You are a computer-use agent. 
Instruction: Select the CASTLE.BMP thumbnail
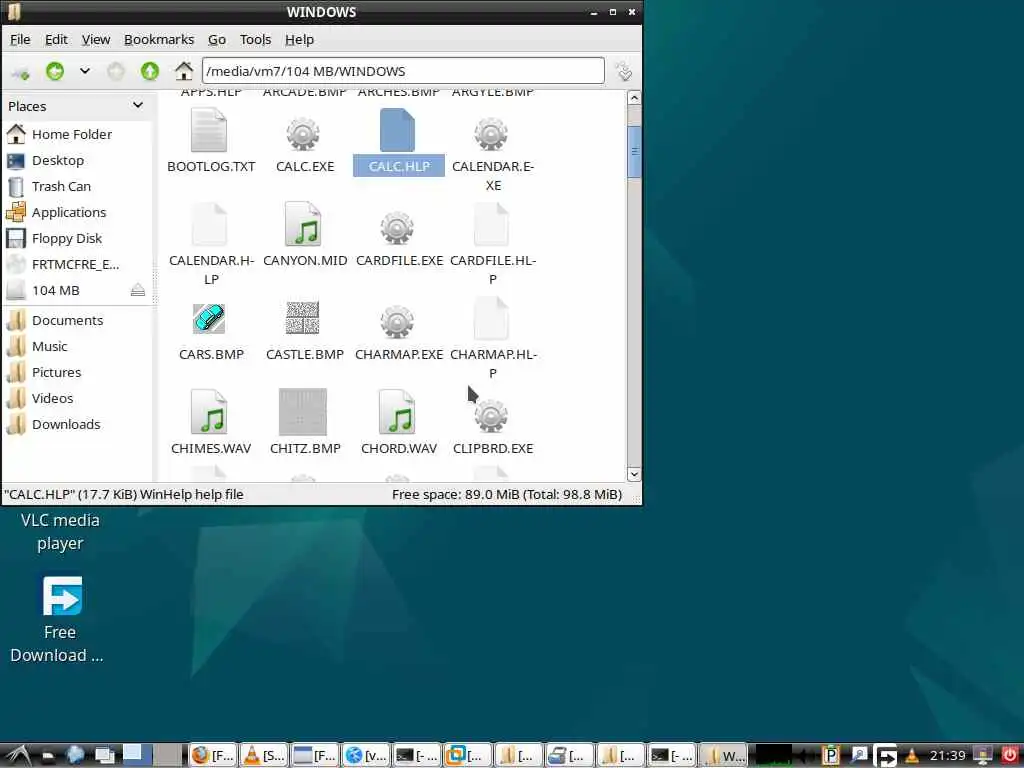tap(303, 319)
